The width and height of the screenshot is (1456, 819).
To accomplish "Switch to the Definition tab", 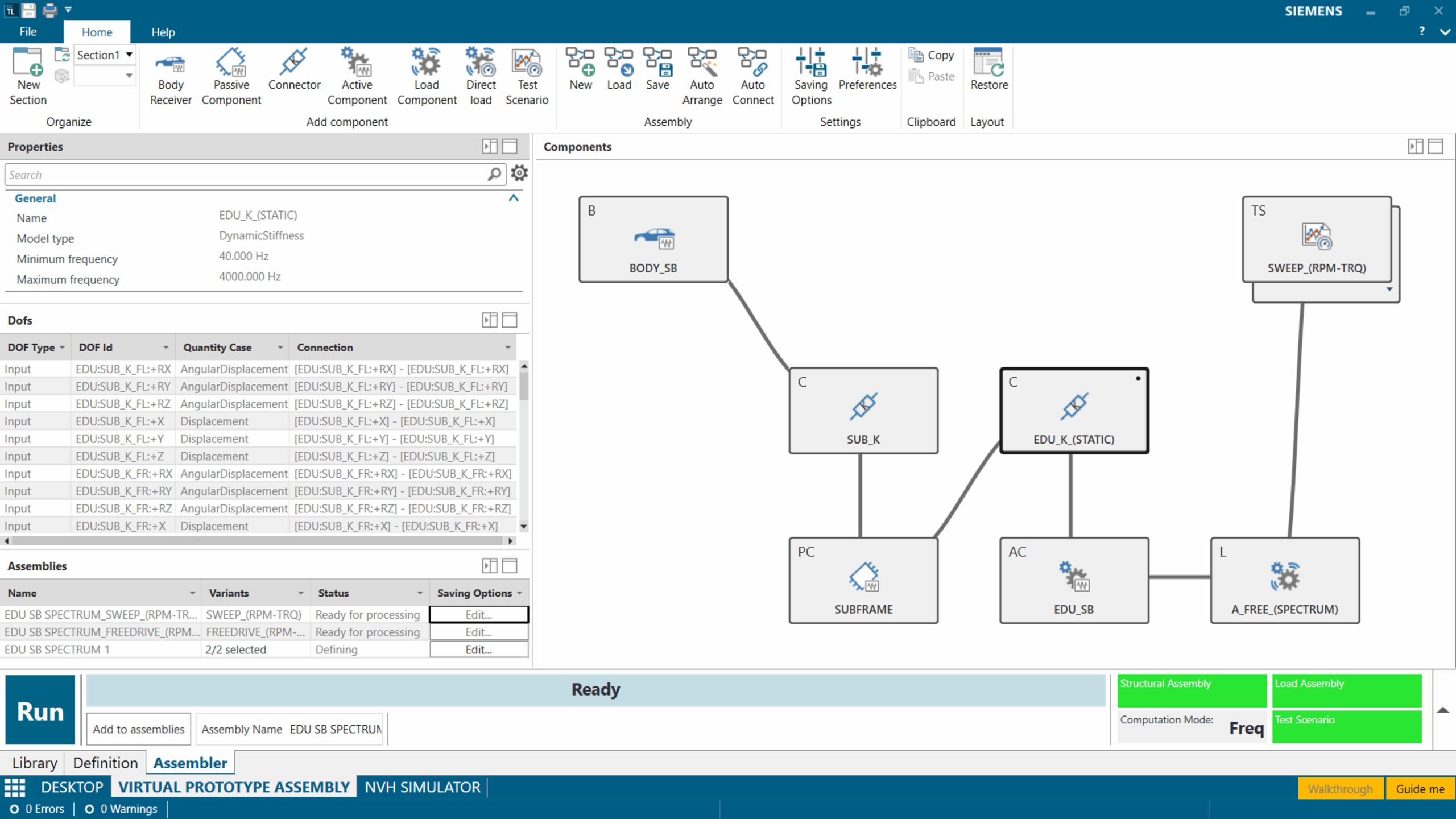I will pos(105,763).
